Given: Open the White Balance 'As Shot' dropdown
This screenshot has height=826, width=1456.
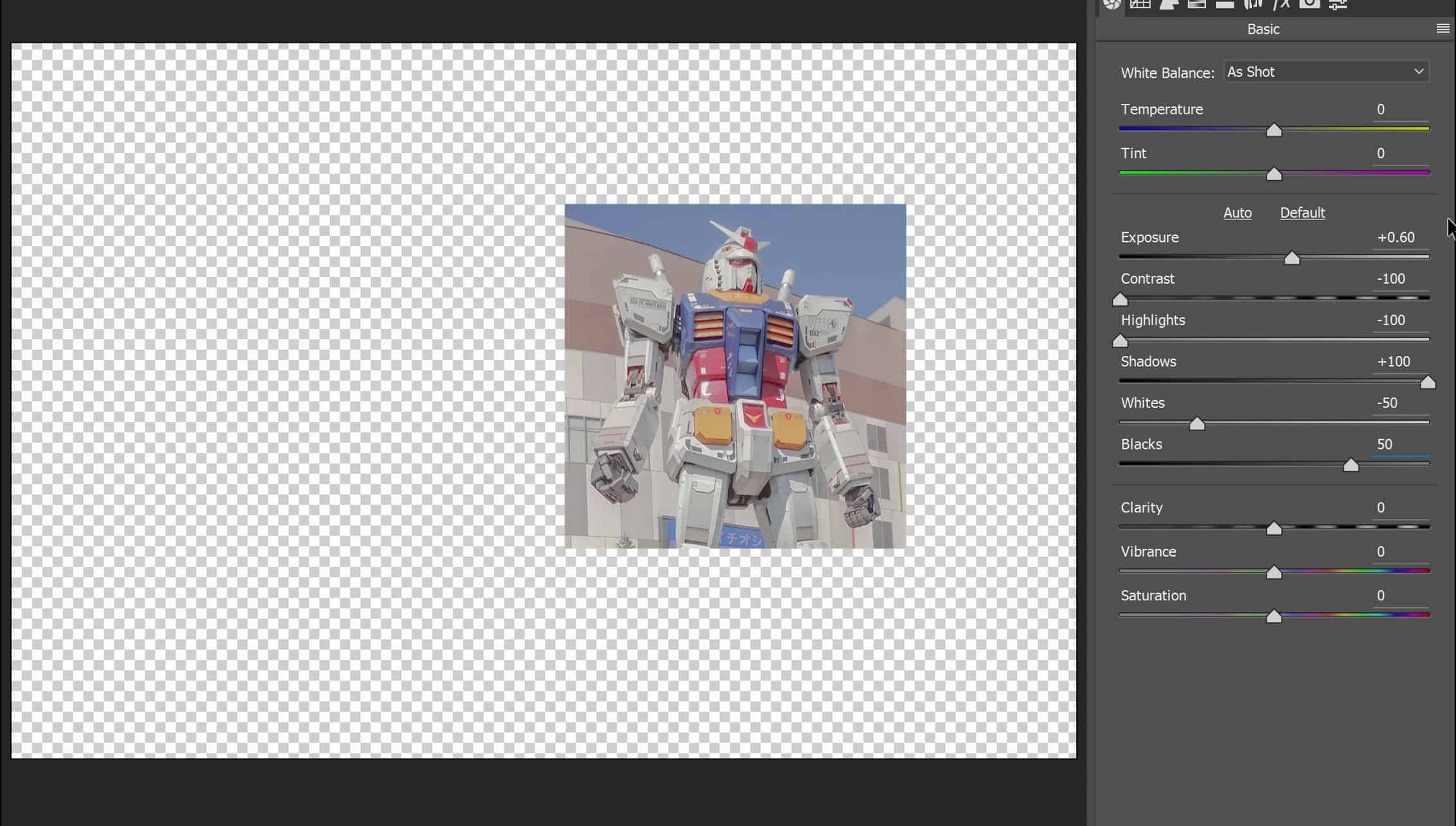Looking at the screenshot, I should 1326,72.
